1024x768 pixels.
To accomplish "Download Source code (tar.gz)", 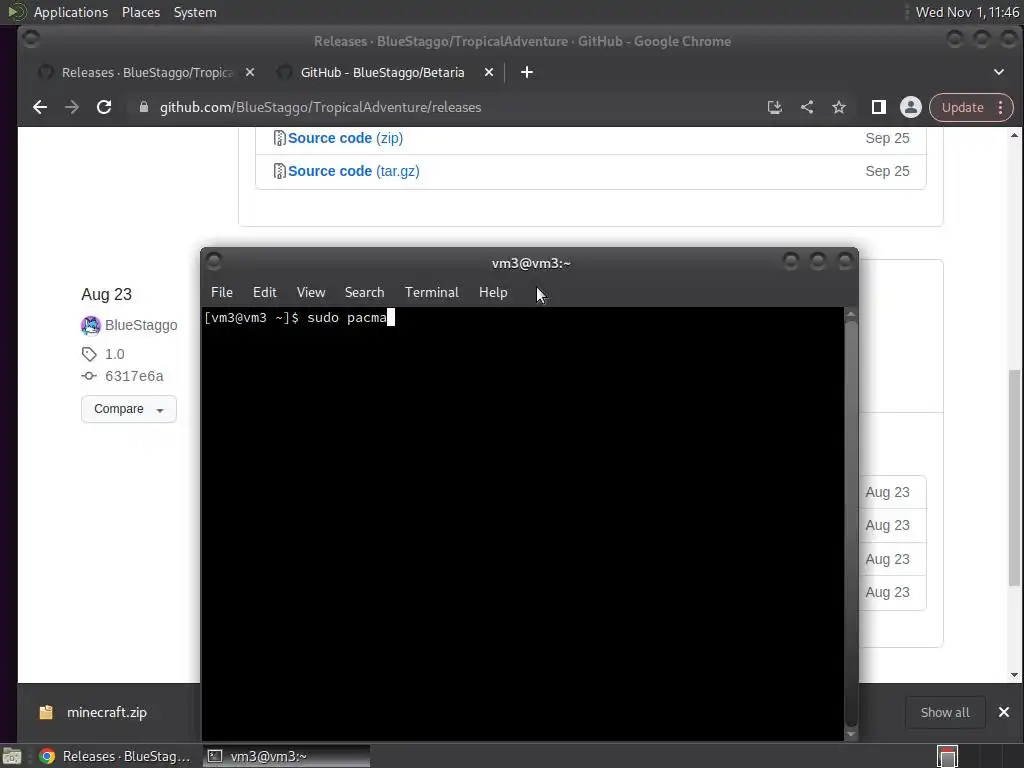I will 353,171.
